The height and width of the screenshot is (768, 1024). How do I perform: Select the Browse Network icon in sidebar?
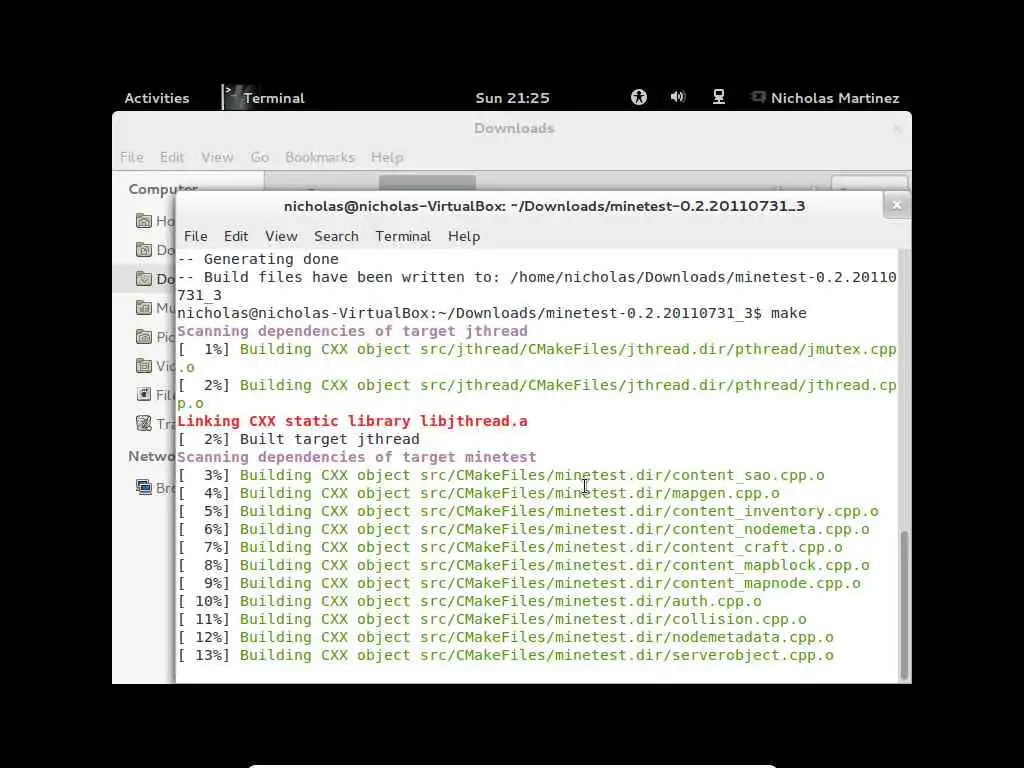[144, 487]
